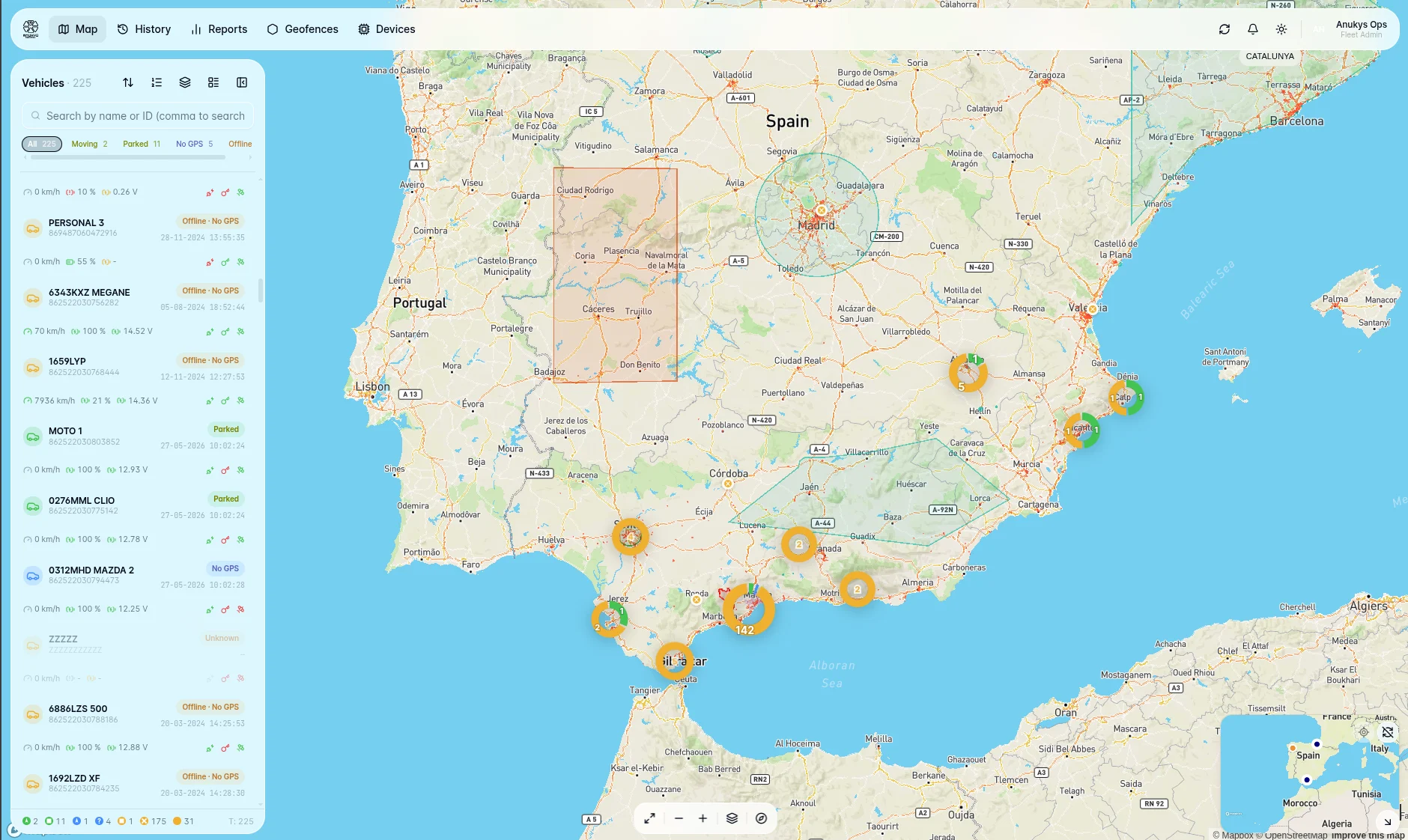
Task: Filter vehicles by Parked status
Action: pyautogui.click(x=142, y=144)
